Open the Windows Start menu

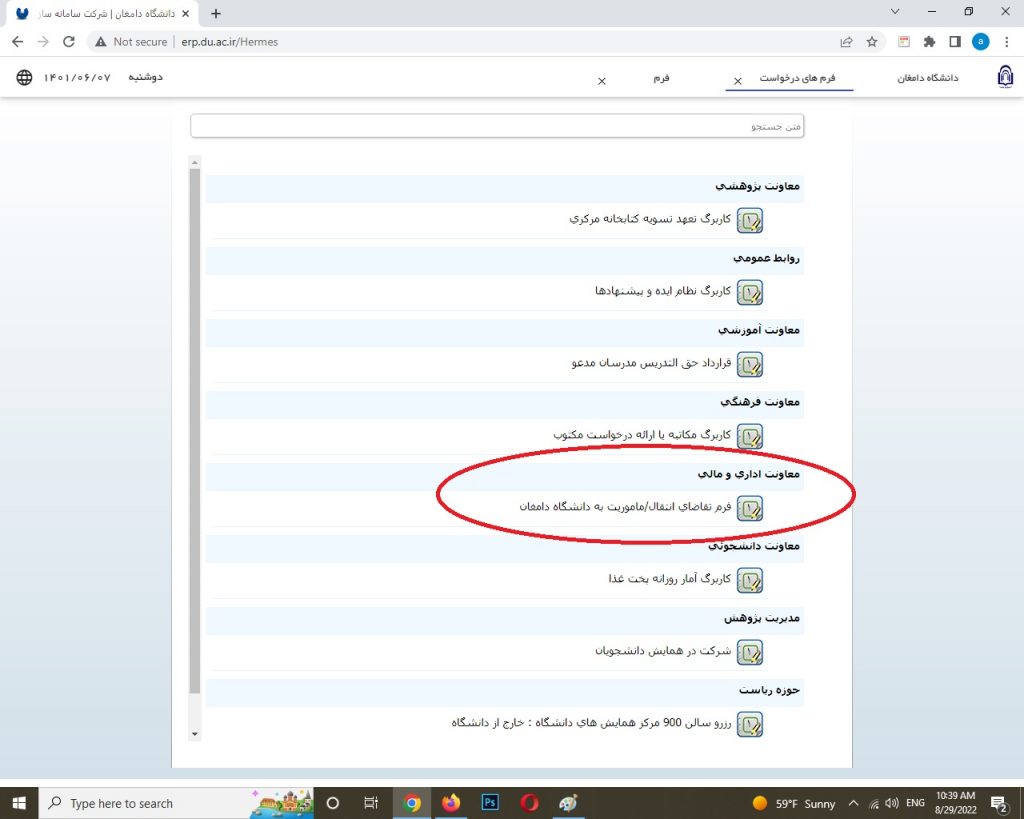click(19, 803)
